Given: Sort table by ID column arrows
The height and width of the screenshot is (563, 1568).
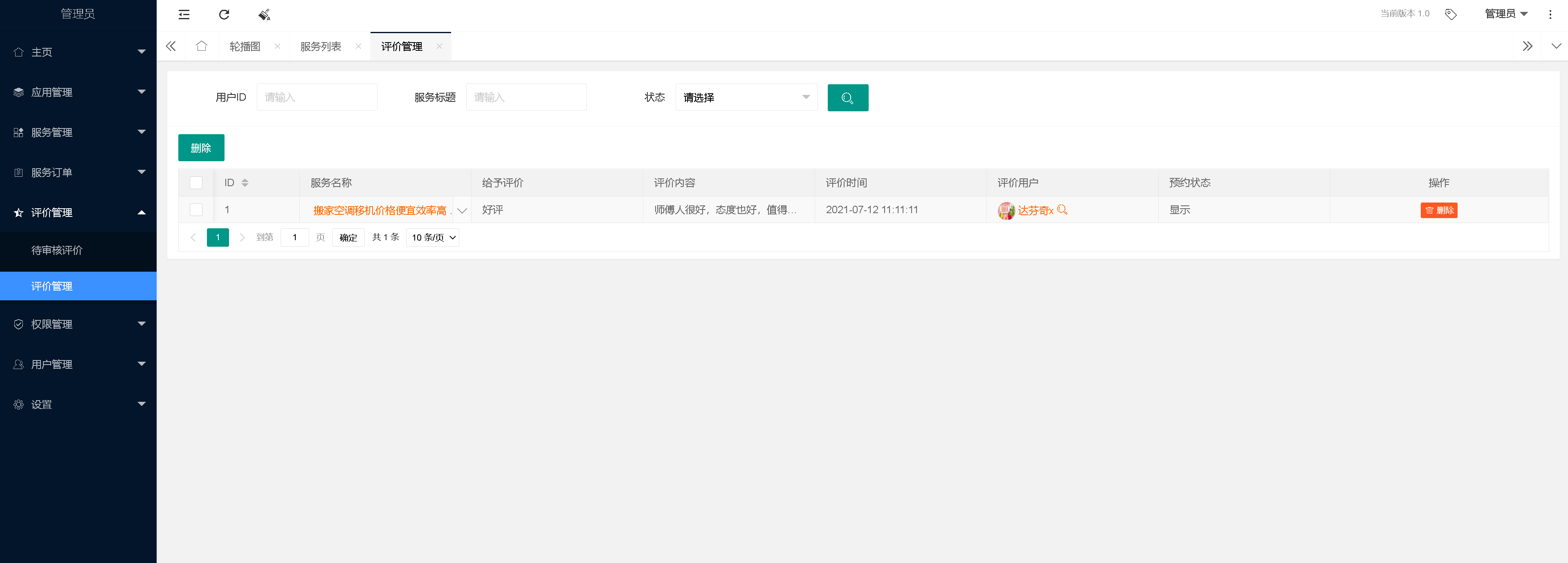Looking at the screenshot, I should 245,182.
